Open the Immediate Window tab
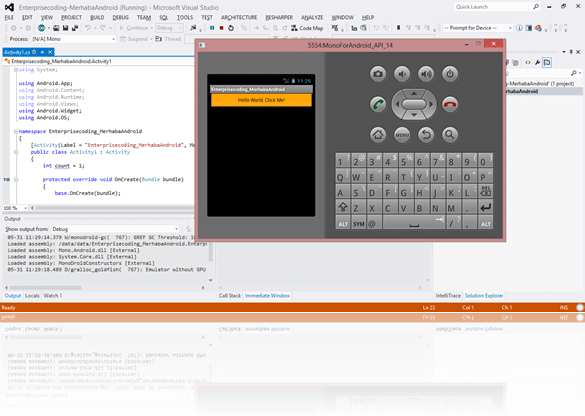The height and width of the screenshot is (416, 585). point(267,295)
